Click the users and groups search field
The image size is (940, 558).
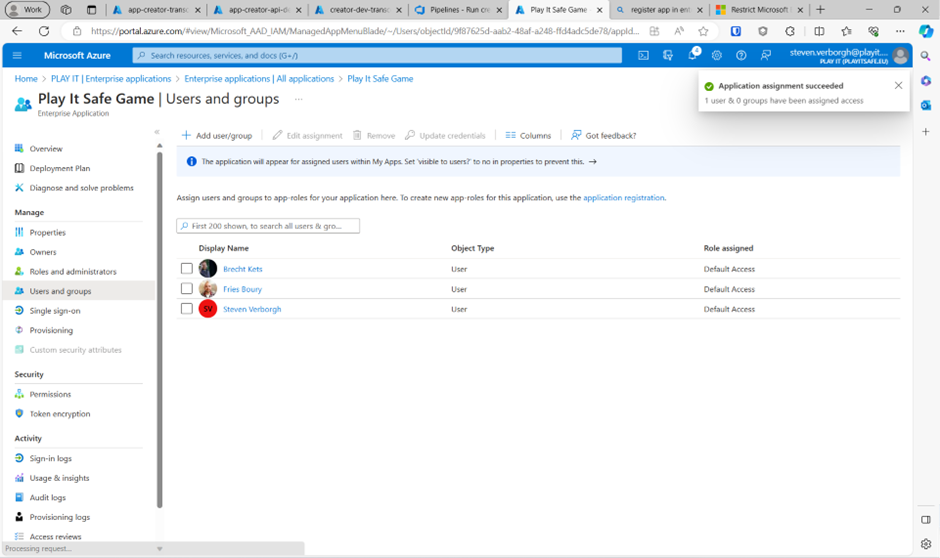[268, 226]
